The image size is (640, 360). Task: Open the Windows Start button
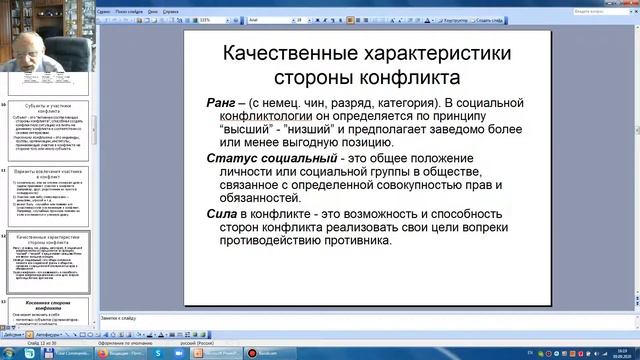click(8, 353)
